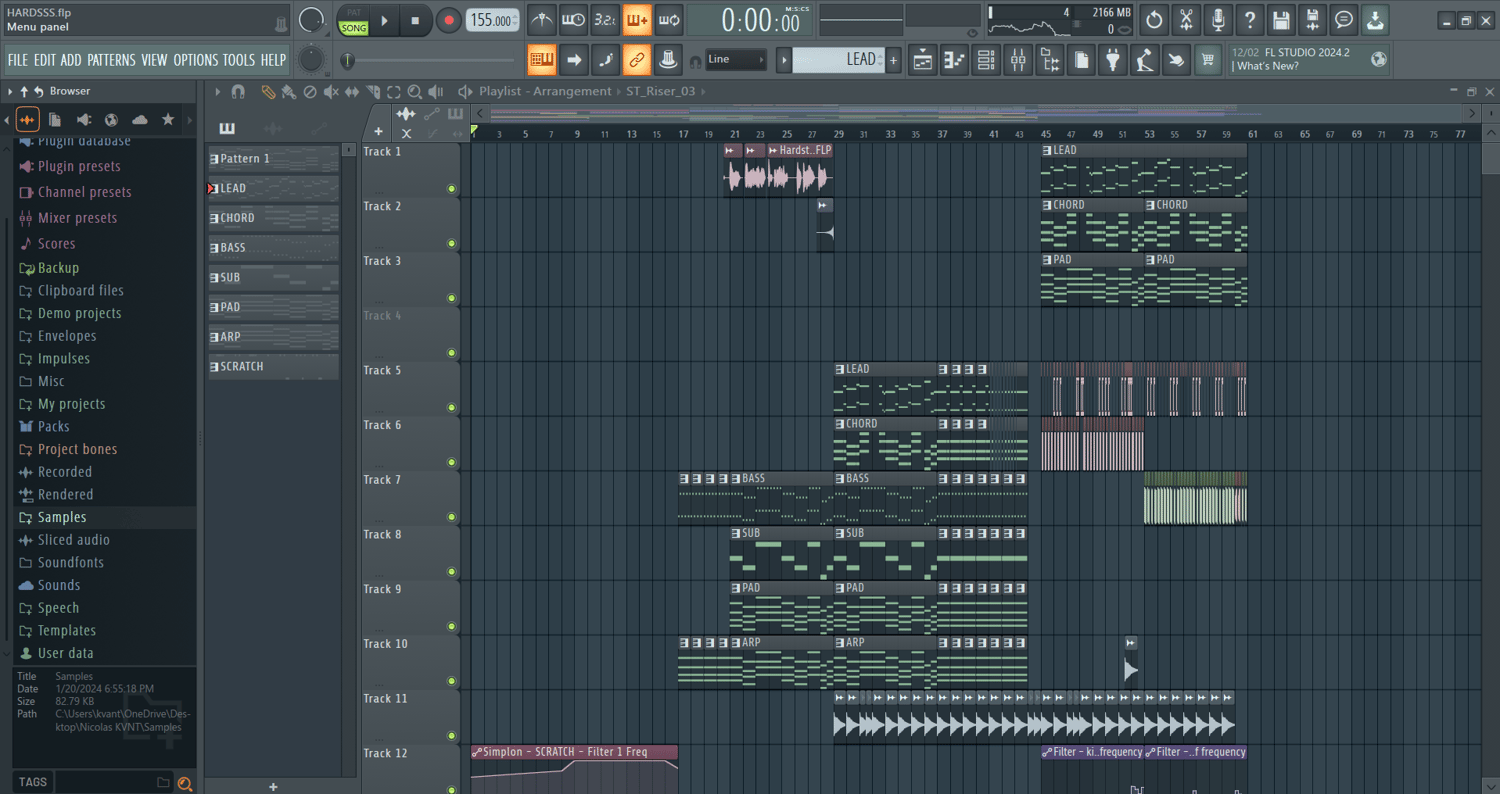Select the playlist paint brush tool
1500x794 pixels.
click(x=288, y=92)
